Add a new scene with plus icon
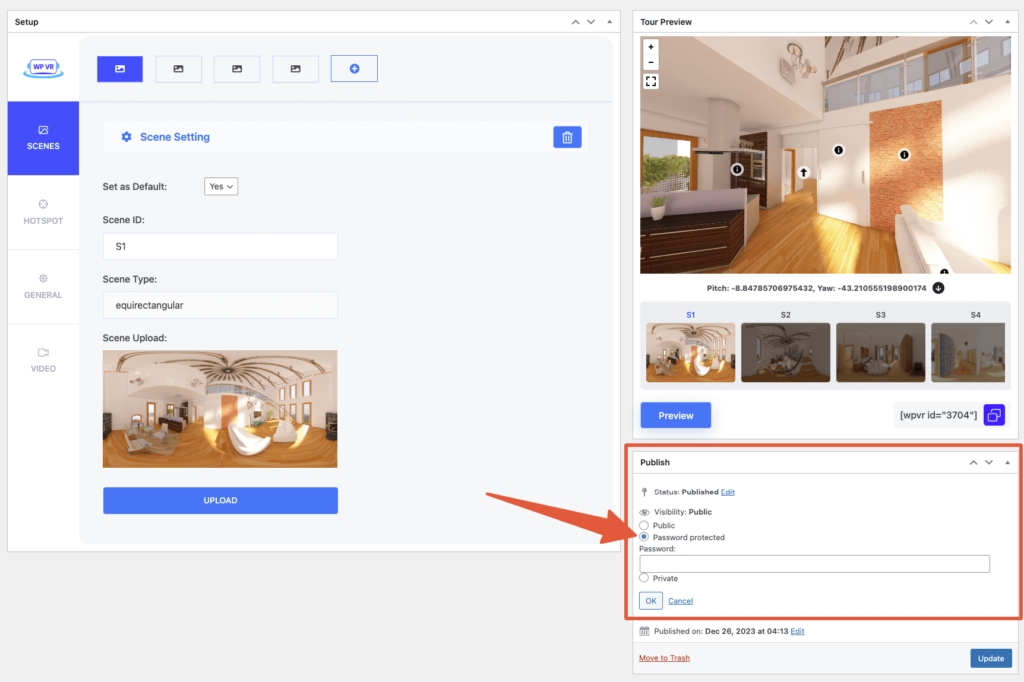The height and width of the screenshot is (682, 1024). [354, 69]
